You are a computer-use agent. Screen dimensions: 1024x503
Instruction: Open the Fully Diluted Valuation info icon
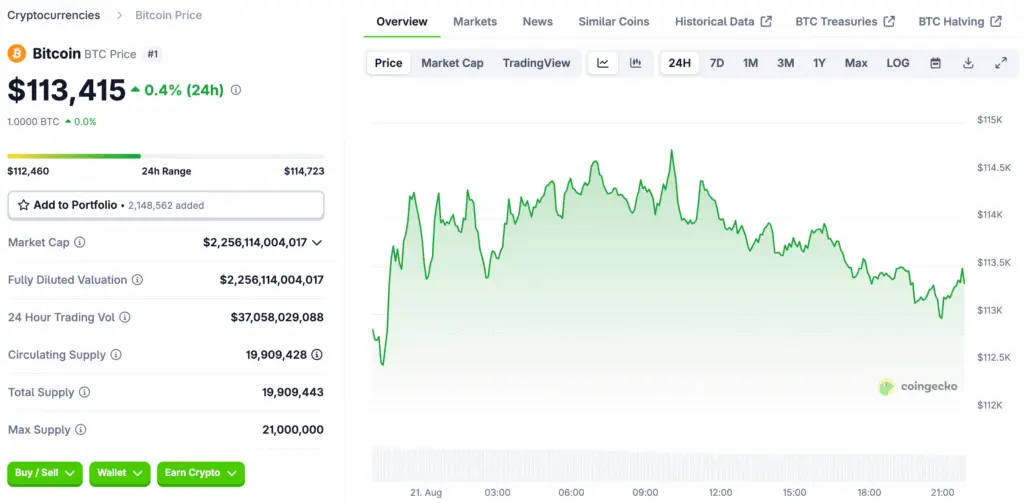pos(137,280)
